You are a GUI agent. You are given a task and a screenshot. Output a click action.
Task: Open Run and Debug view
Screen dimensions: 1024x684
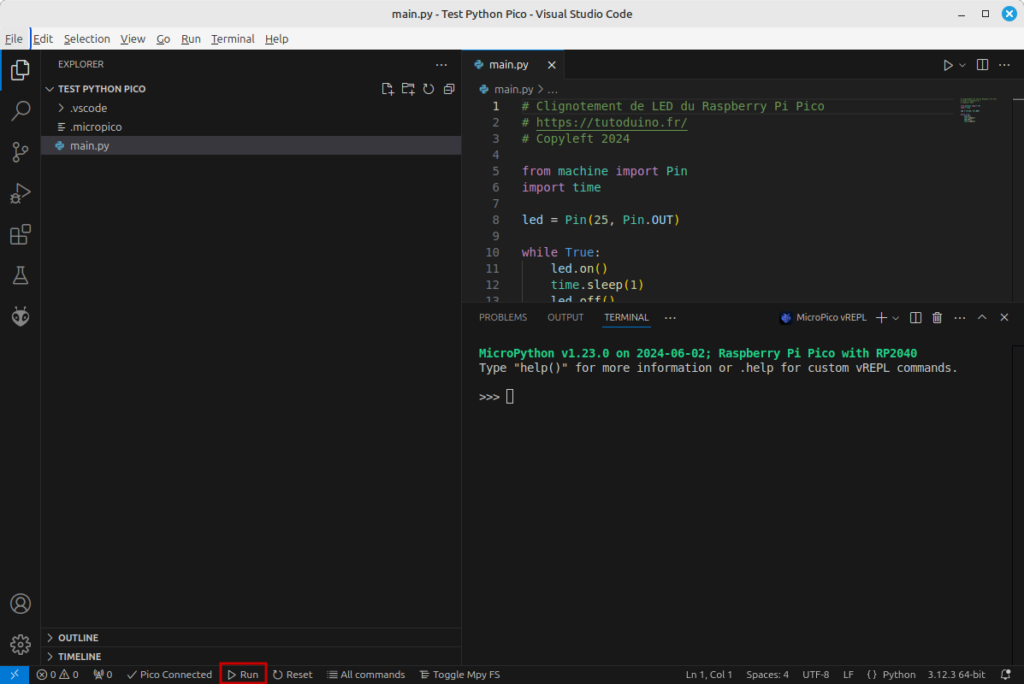pos(20,193)
